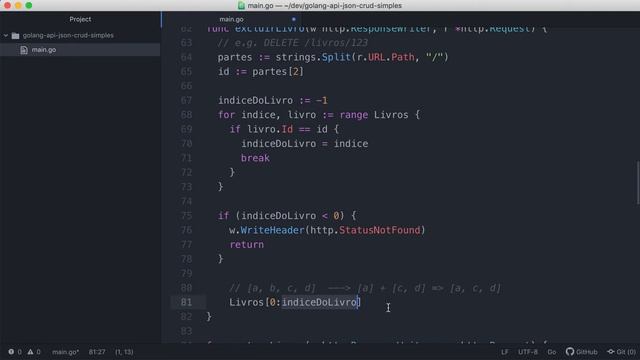Click the break keyword on line 71
Screen dimensions: 640x360
(255, 158)
